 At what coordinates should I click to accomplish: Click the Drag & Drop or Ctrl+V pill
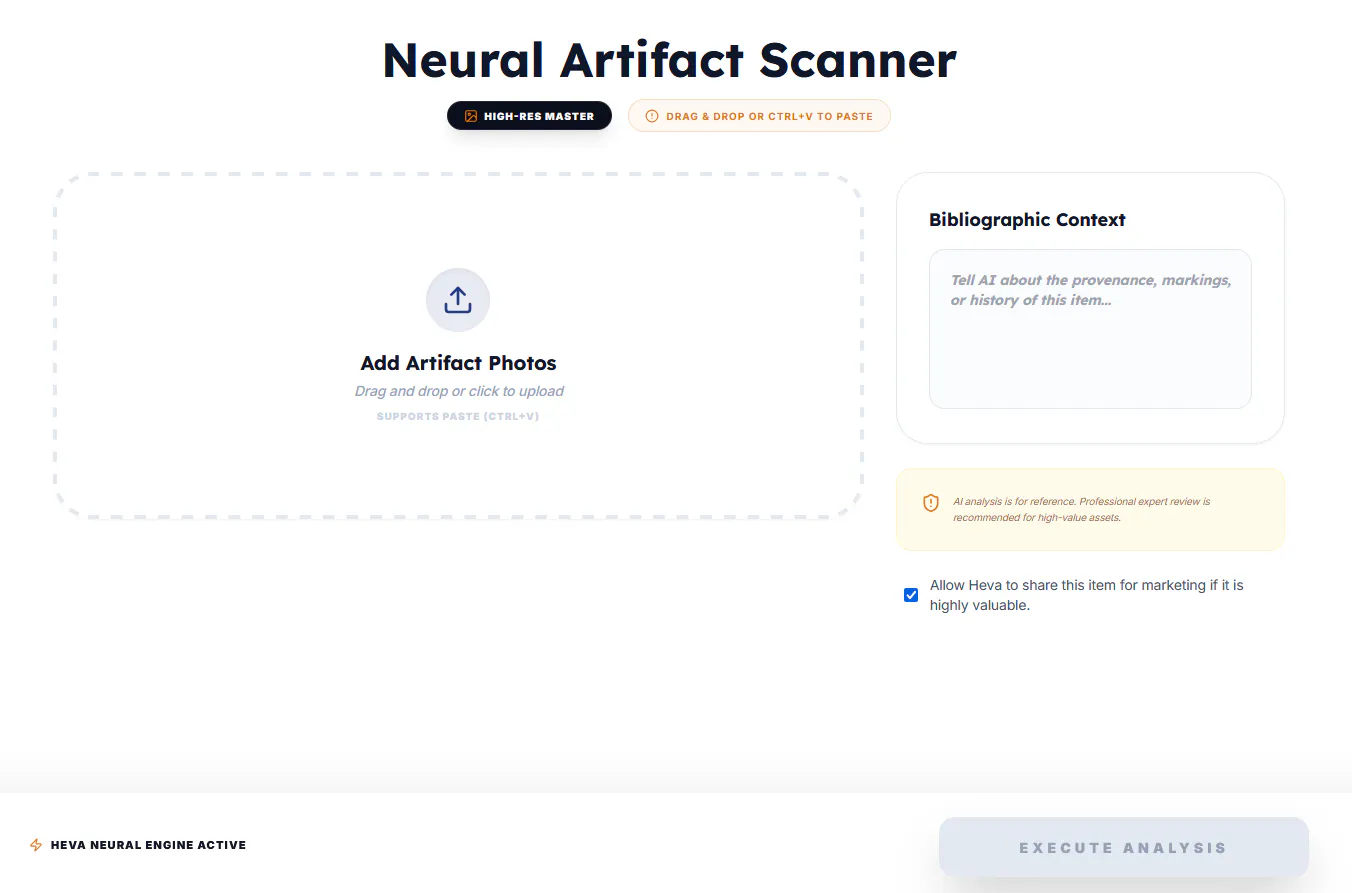tap(759, 116)
